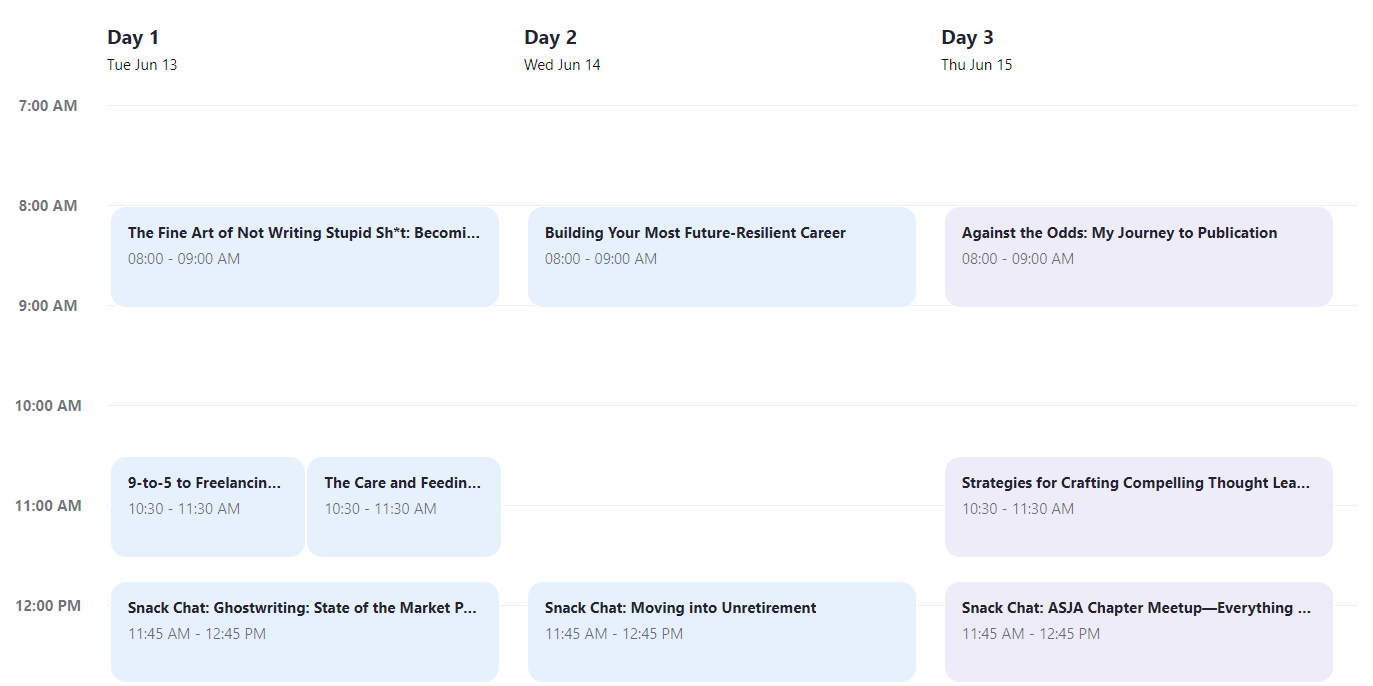The image size is (1373, 686).
Task: Click the 11:00 AM time label
Action: coord(47,506)
